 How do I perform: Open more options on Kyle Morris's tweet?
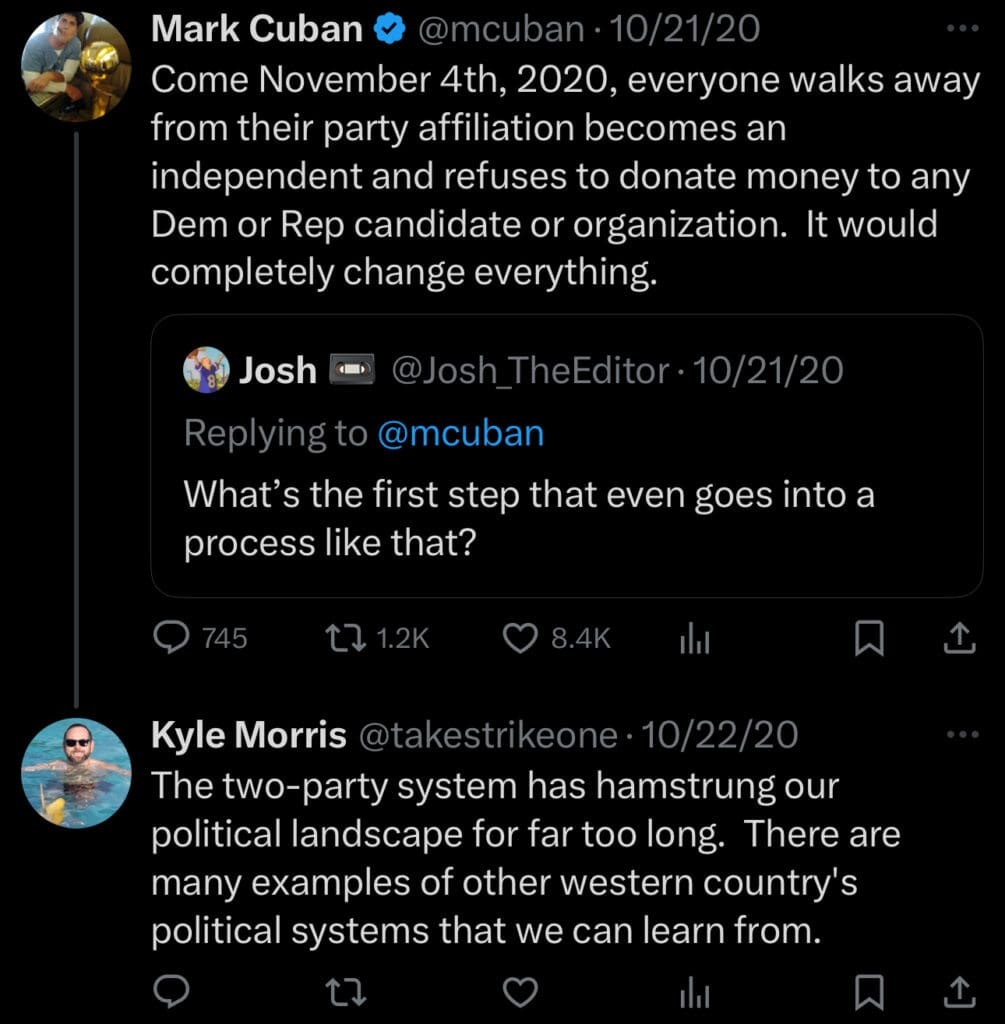(962, 735)
